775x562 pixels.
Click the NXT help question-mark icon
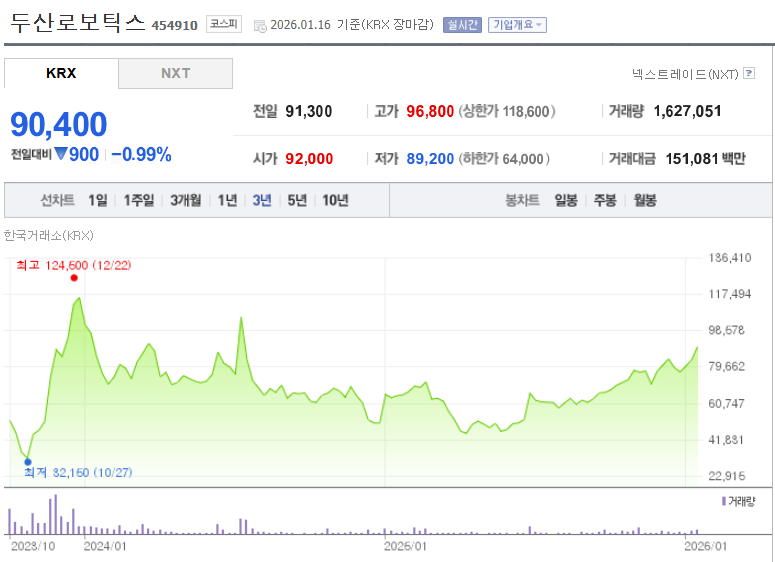[749, 73]
